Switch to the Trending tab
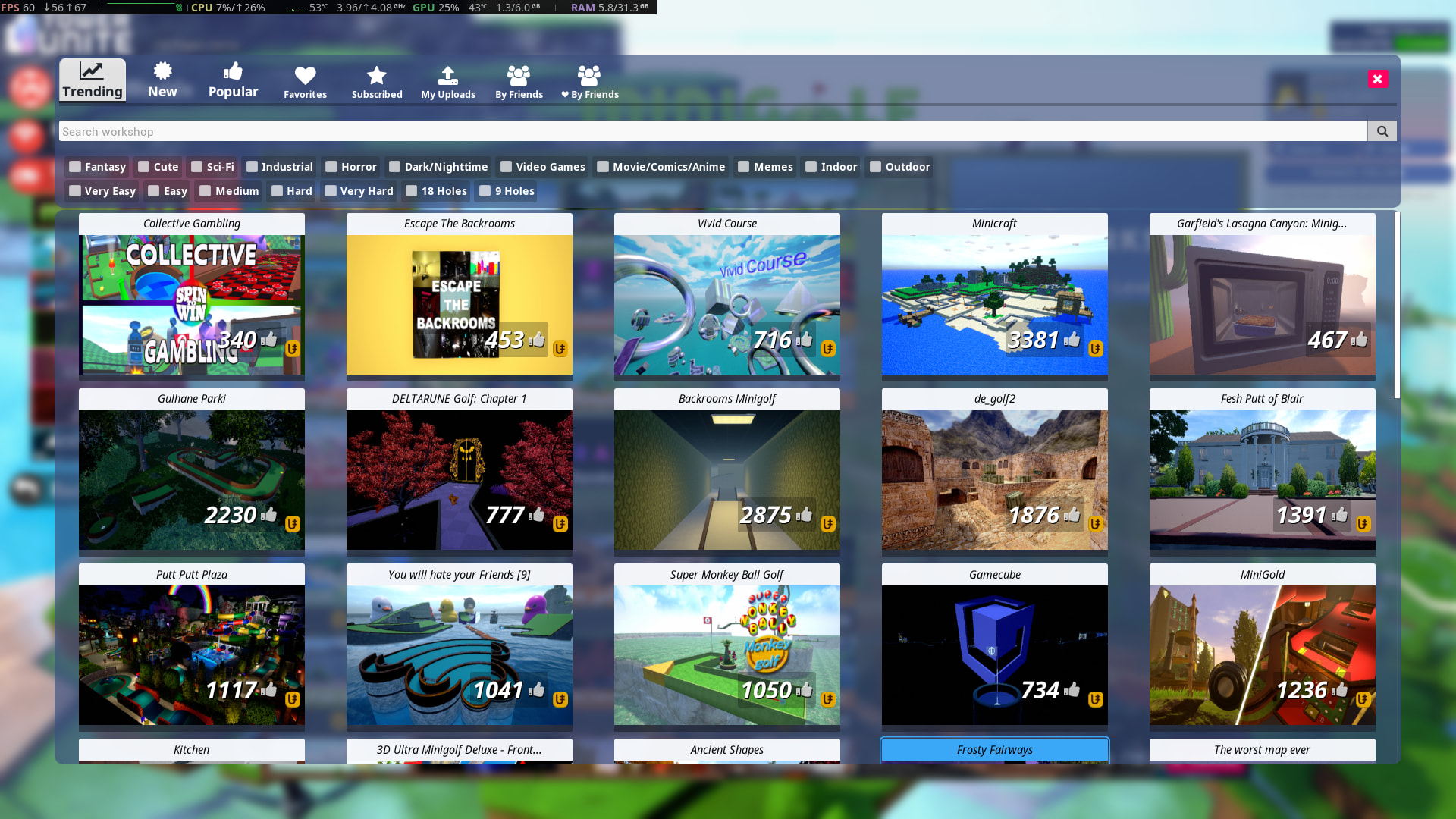The height and width of the screenshot is (819, 1456). (93, 80)
